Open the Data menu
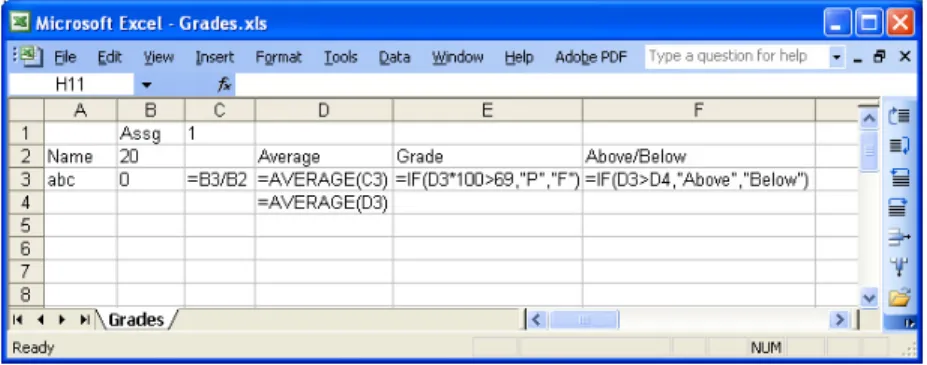The width and height of the screenshot is (927, 365). tap(394, 57)
